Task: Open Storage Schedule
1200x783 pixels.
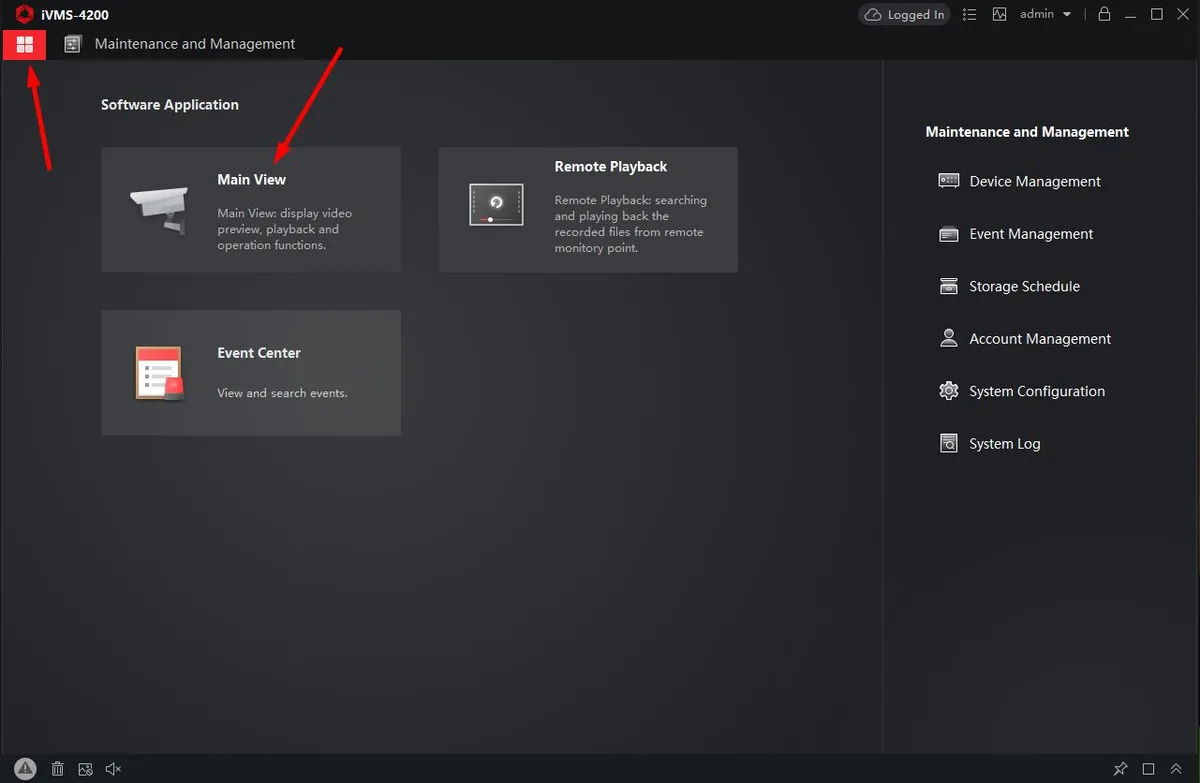Action: point(1009,286)
